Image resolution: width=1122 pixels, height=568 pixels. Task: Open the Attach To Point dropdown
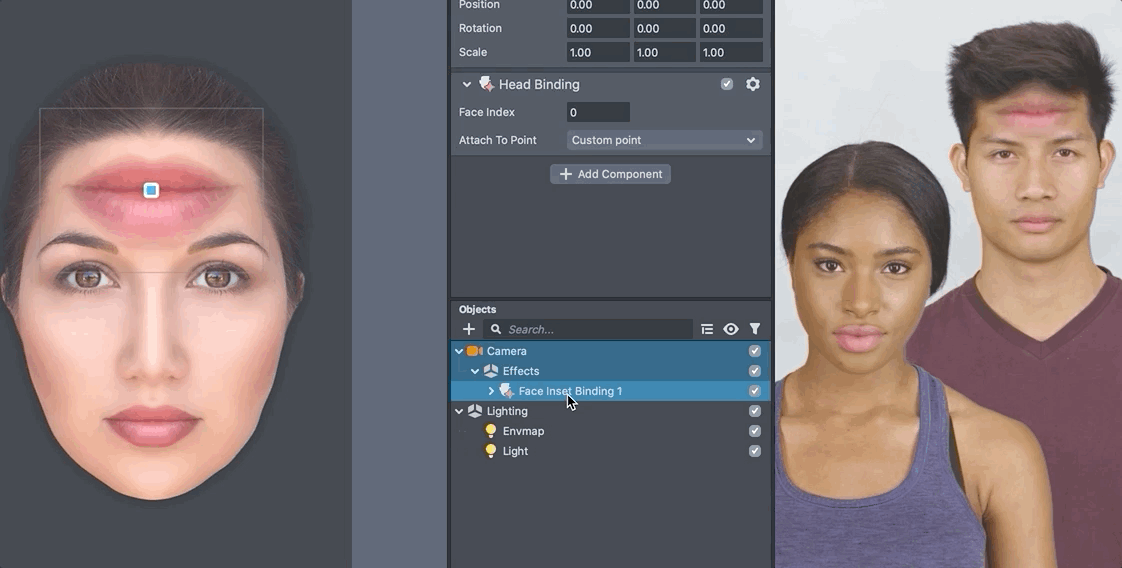tap(664, 140)
